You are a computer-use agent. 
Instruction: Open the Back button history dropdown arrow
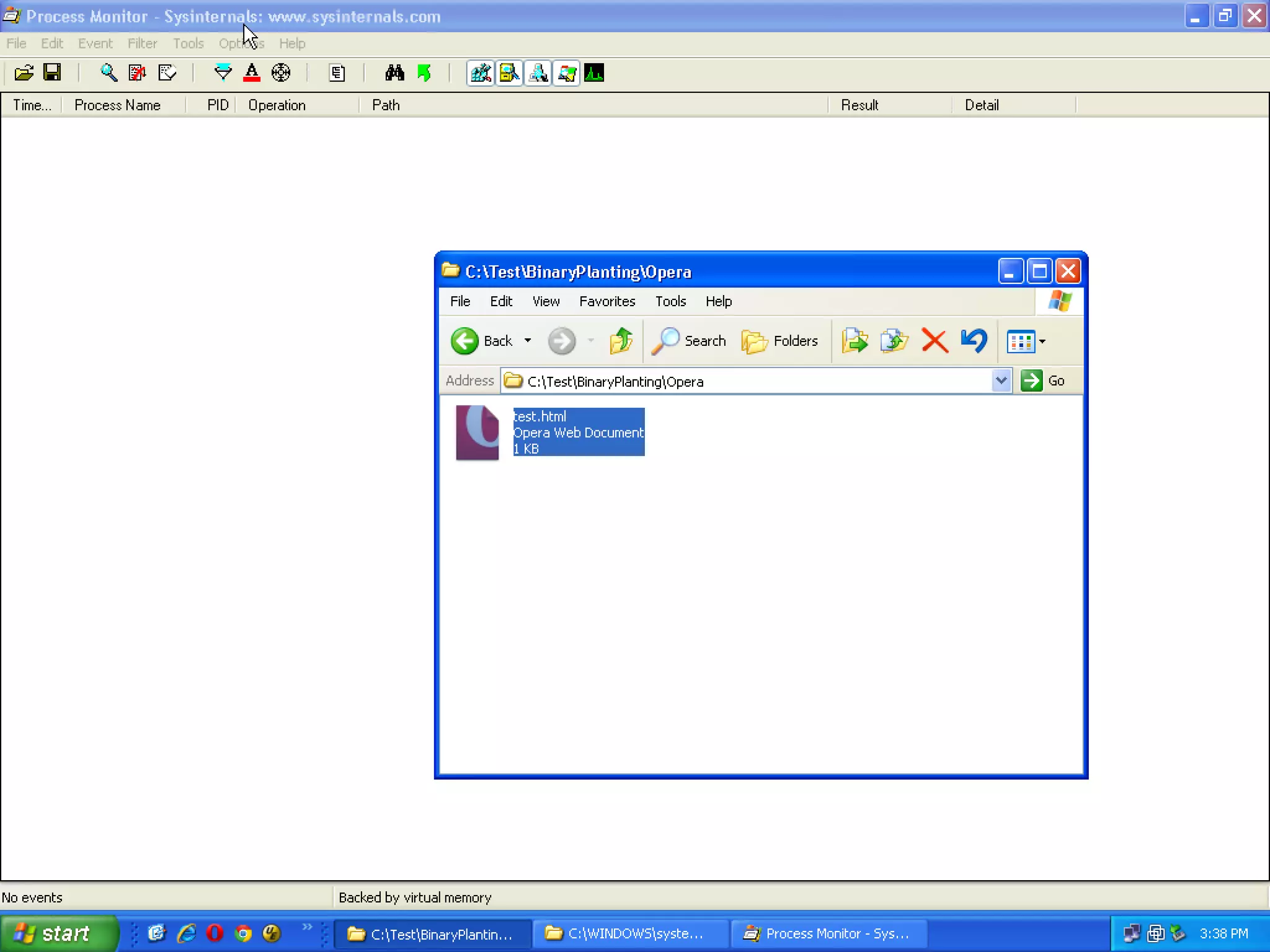[528, 341]
